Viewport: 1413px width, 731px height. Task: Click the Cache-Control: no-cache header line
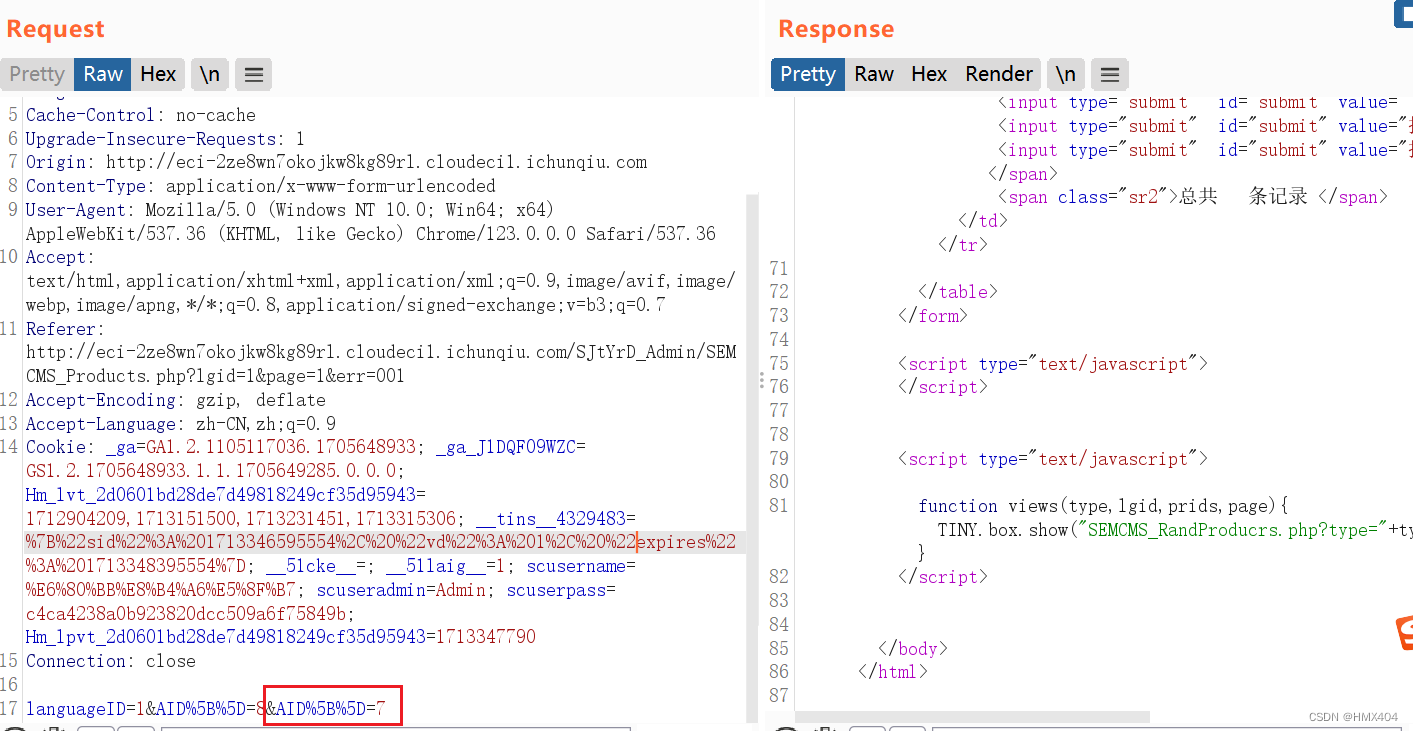[141, 115]
